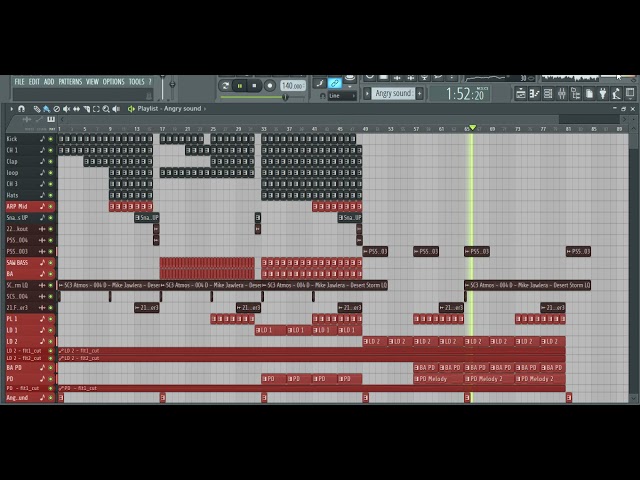The height and width of the screenshot is (480, 640).
Task: Click the green playhead marker on timeline
Action: coord(472,128)
